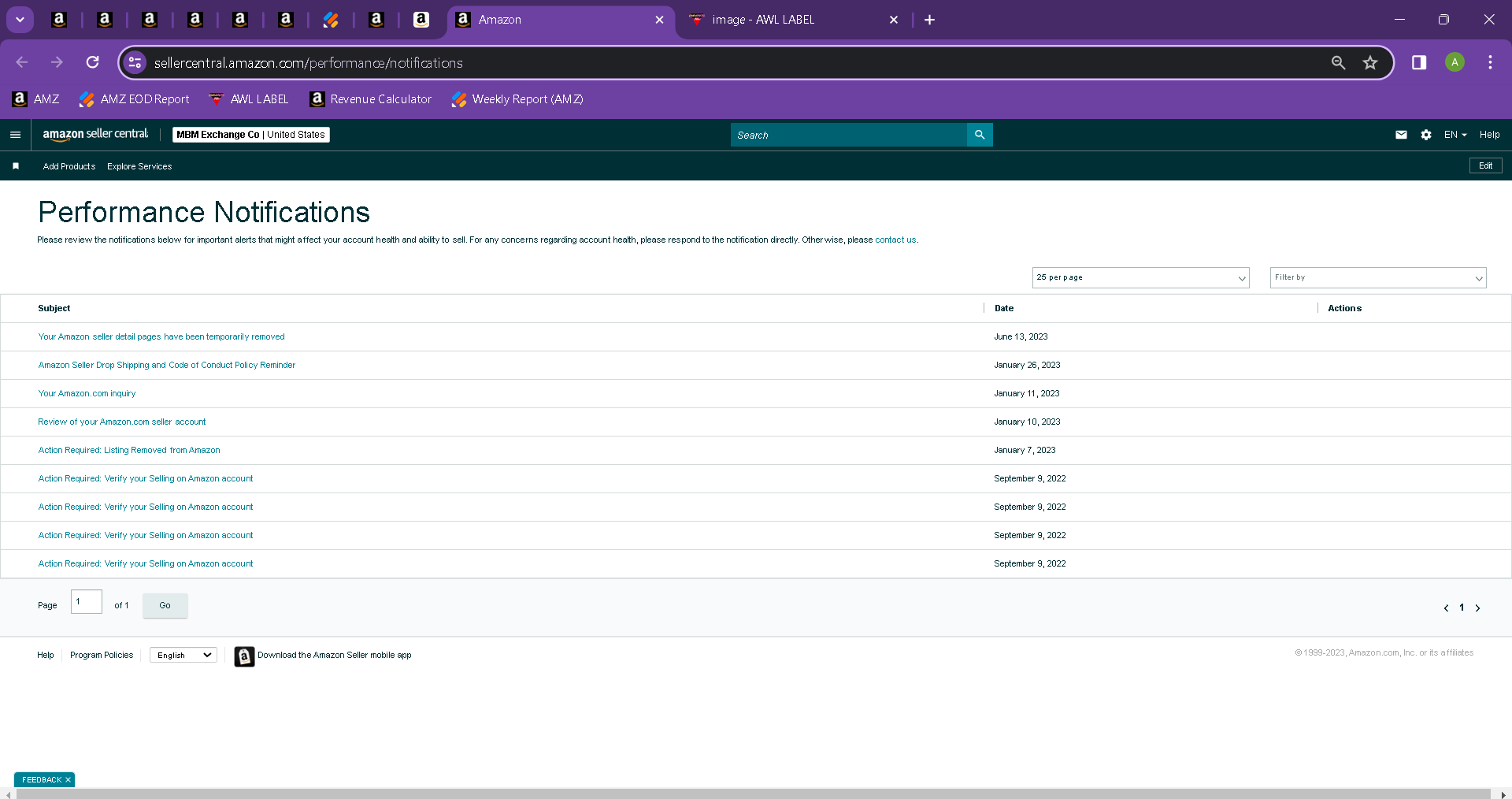The width and height of the screenshot is (1512, 799).
Task: Select the January 10, 2023 date cell
Action: coord(1027,422)
